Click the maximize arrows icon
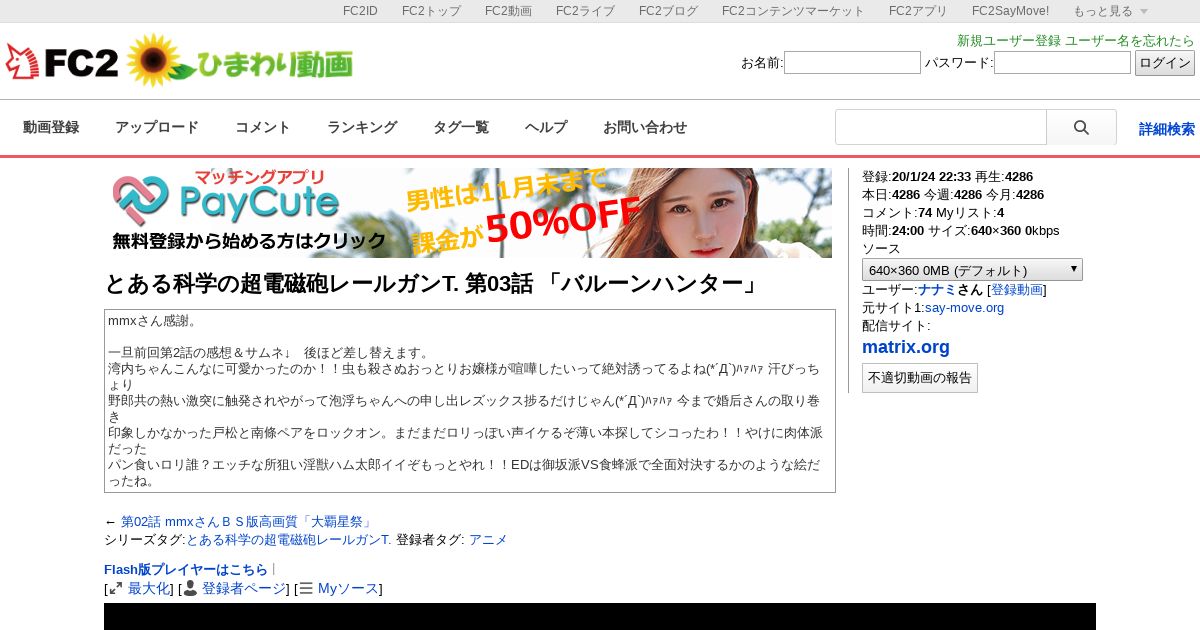 click(x=116, y=589)
